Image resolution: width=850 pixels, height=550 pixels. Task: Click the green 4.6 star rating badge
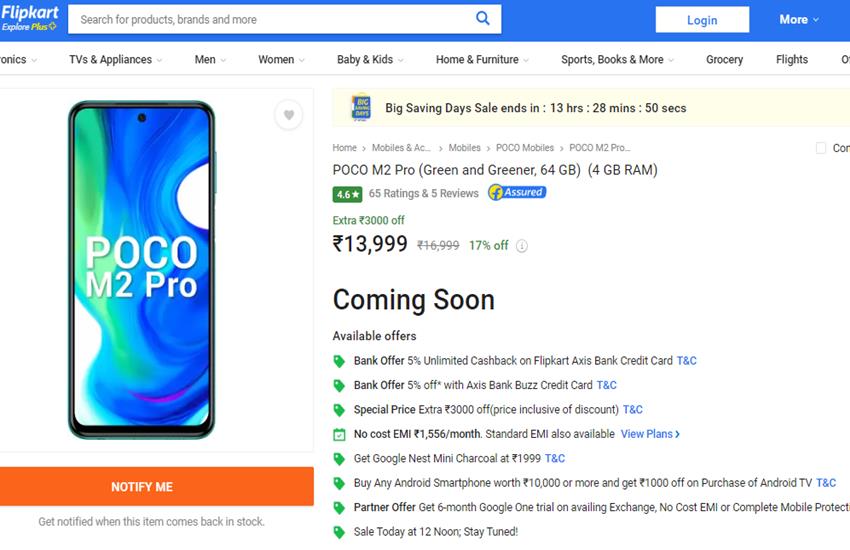coord(347,194)
